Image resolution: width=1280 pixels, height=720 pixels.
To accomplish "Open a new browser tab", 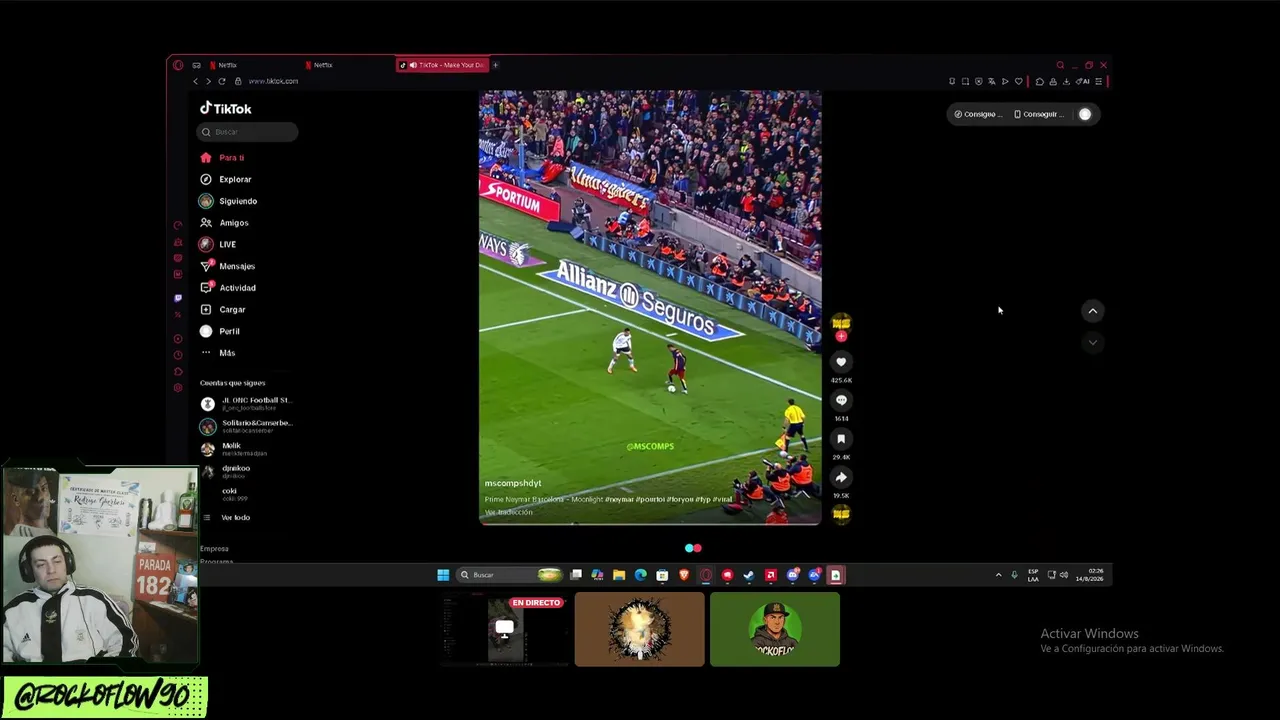I will click(495, 65).
